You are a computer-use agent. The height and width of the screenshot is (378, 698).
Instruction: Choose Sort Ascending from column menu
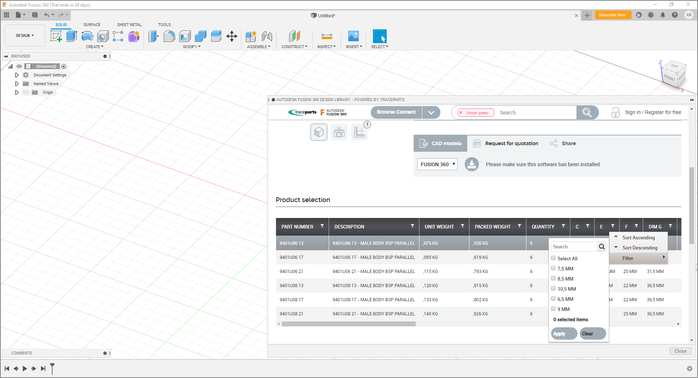(x=638, y=238)
